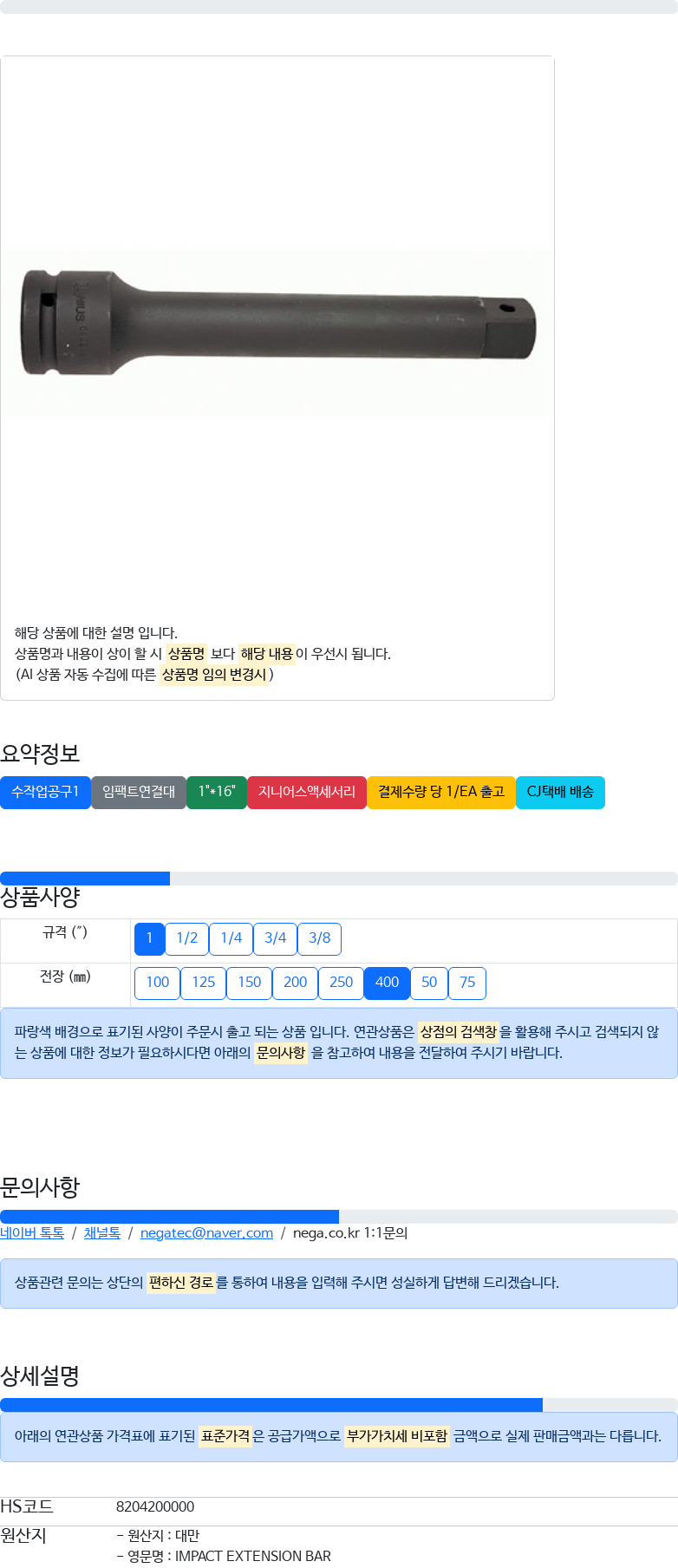Open the 채널톡 inquiry link
Screen dimensions: 678x1568
102,1233
